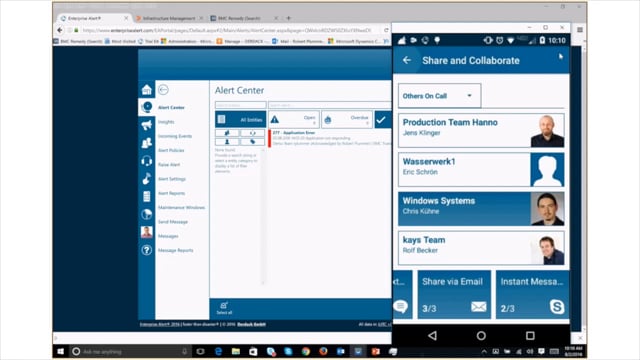The height and width of the screenshot is (360, 640).
Task: Open the people group sidebar icon
Action: coord(147,143)
